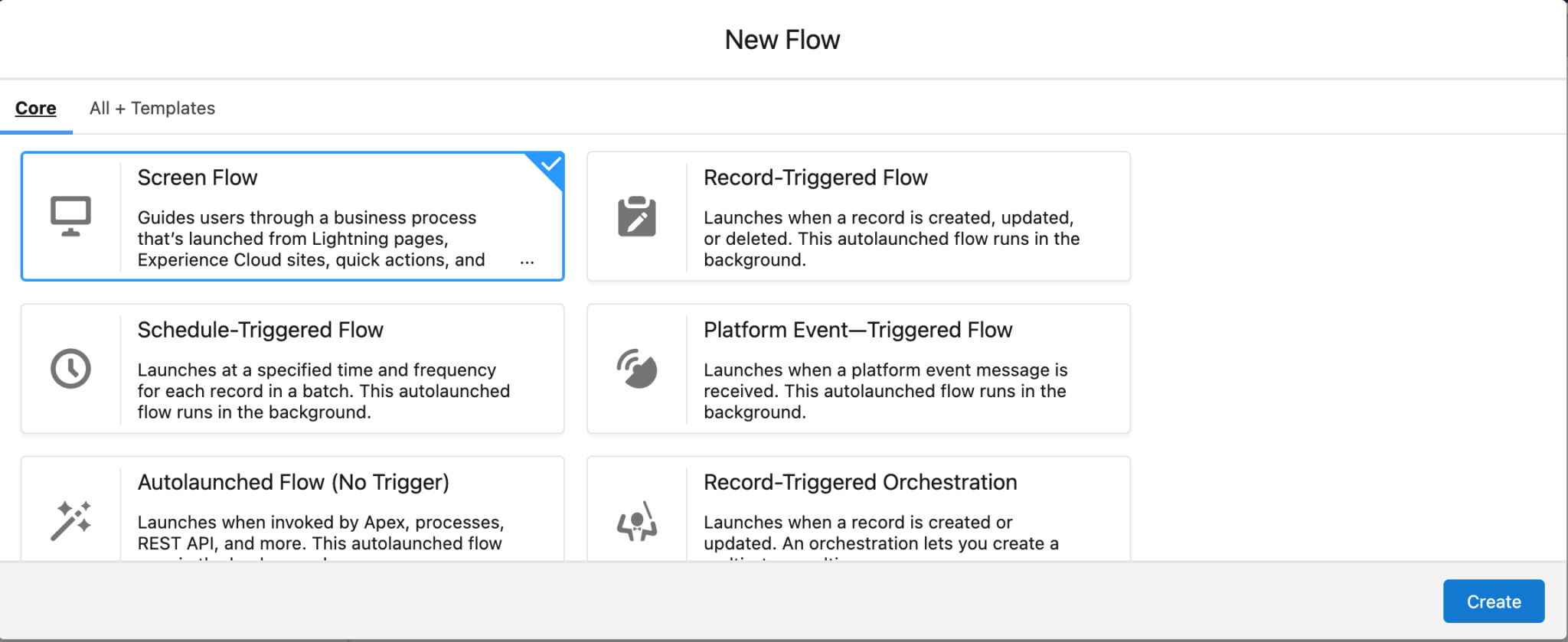Viewport: 1568px width, 642px height.
Task: Select the Record-Triggered Flow title
Action: click(x=815, y=178)
